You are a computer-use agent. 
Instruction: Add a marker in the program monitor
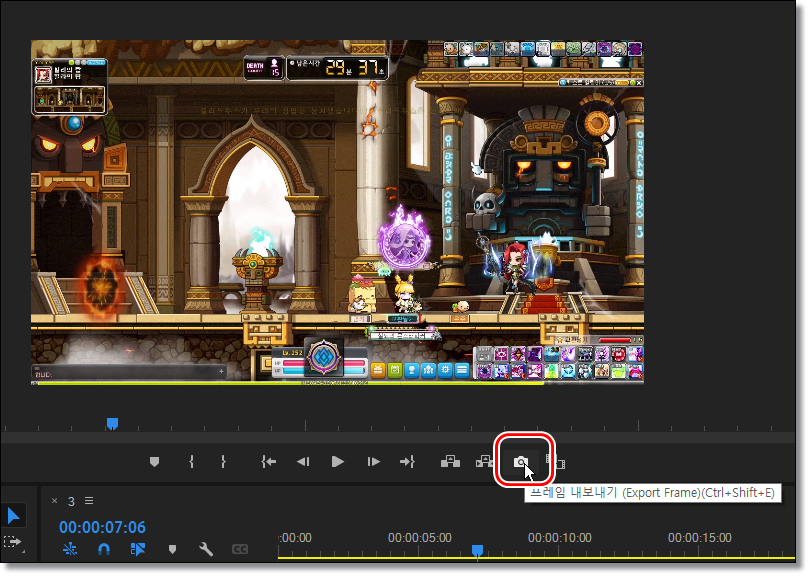point(154,462)
